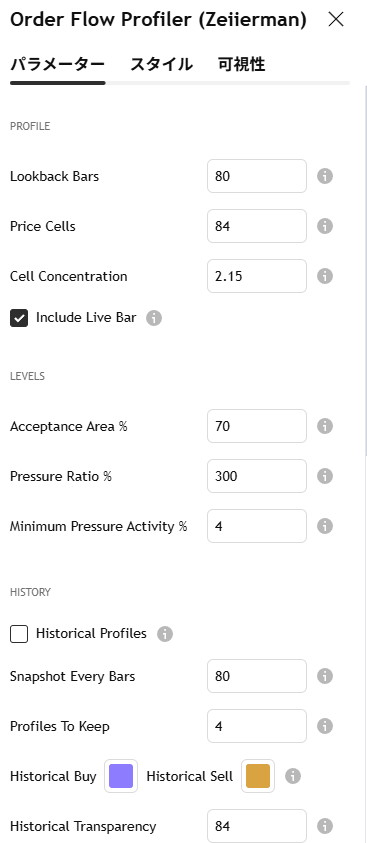Switch to the スタイル tab

pyautogui.click(x=161, y=65)
